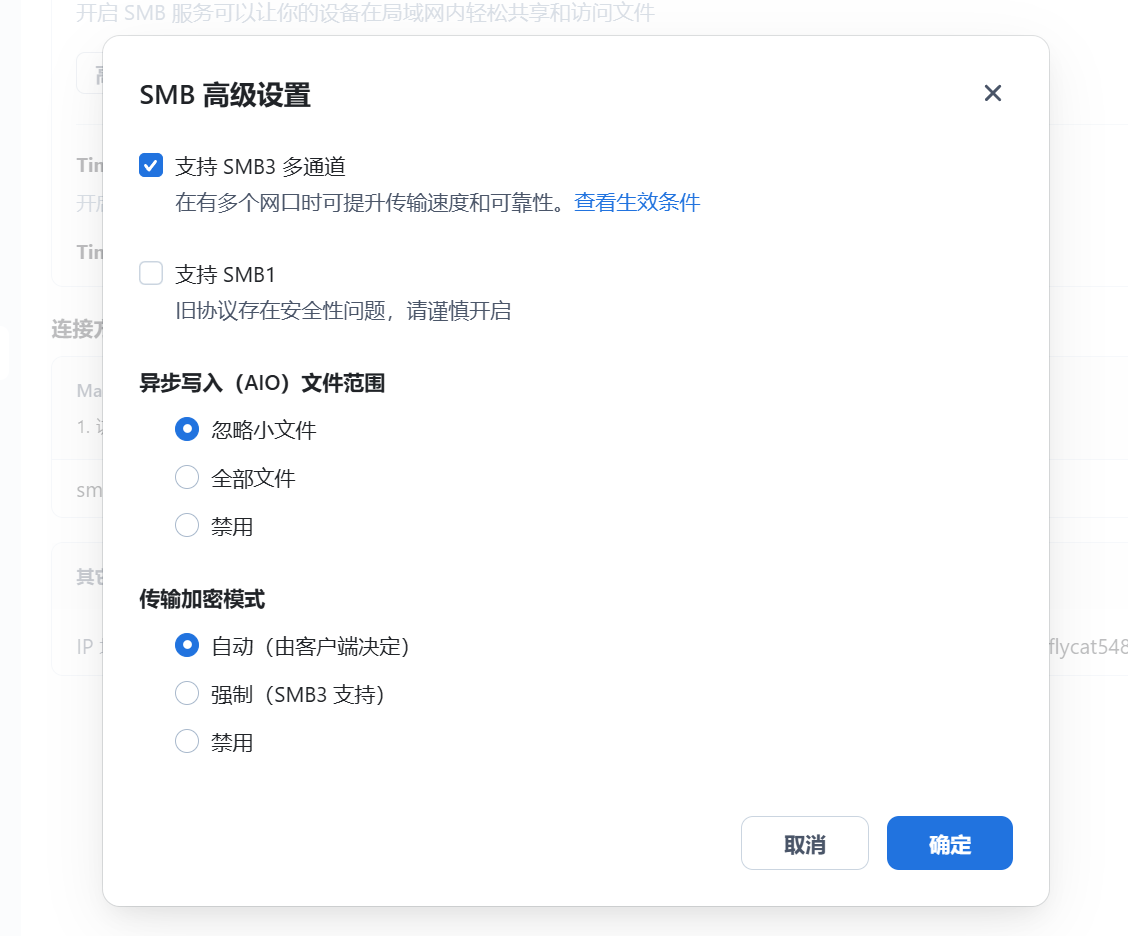Viewport: 1128px width, 936px height.
Task: Click the 异步写入（AIO）文件范围 section heading
Action: click(262, 383)
